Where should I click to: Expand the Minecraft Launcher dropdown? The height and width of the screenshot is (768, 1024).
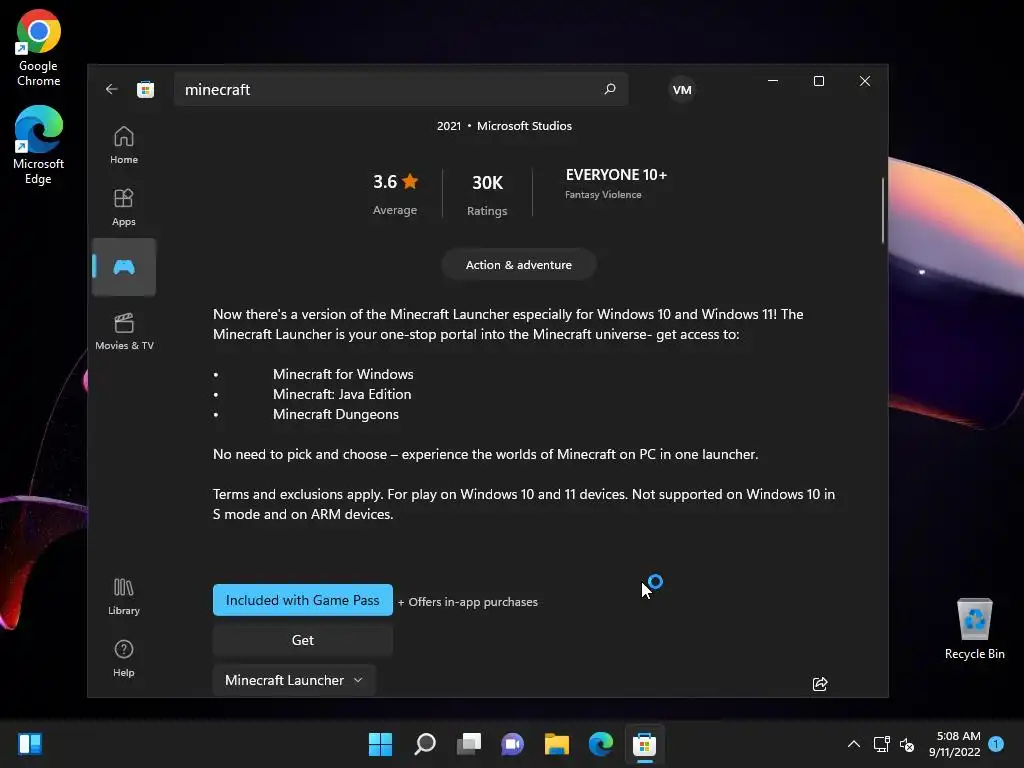point(294,680)
